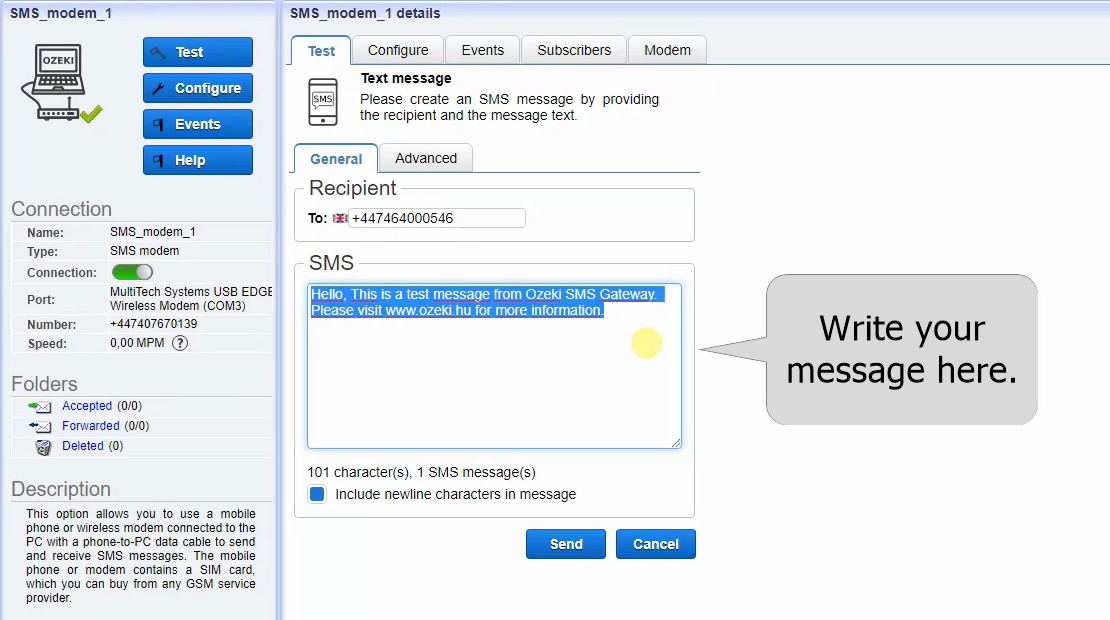Switch to the Modem tab
1110x620 pixels.
coord(667,50)
